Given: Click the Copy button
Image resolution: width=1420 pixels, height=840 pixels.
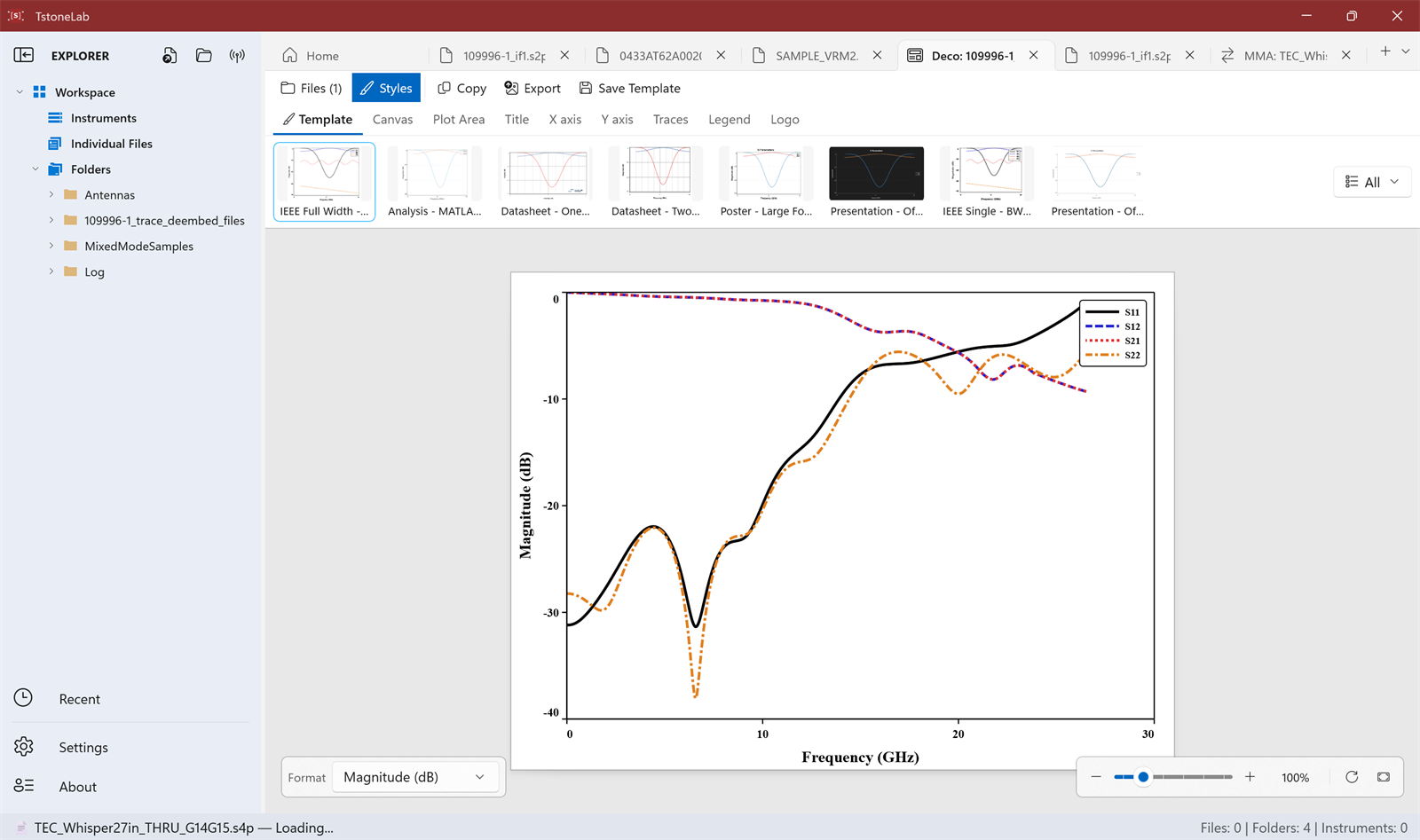Looking at the screenshot, I should point(461,88).
